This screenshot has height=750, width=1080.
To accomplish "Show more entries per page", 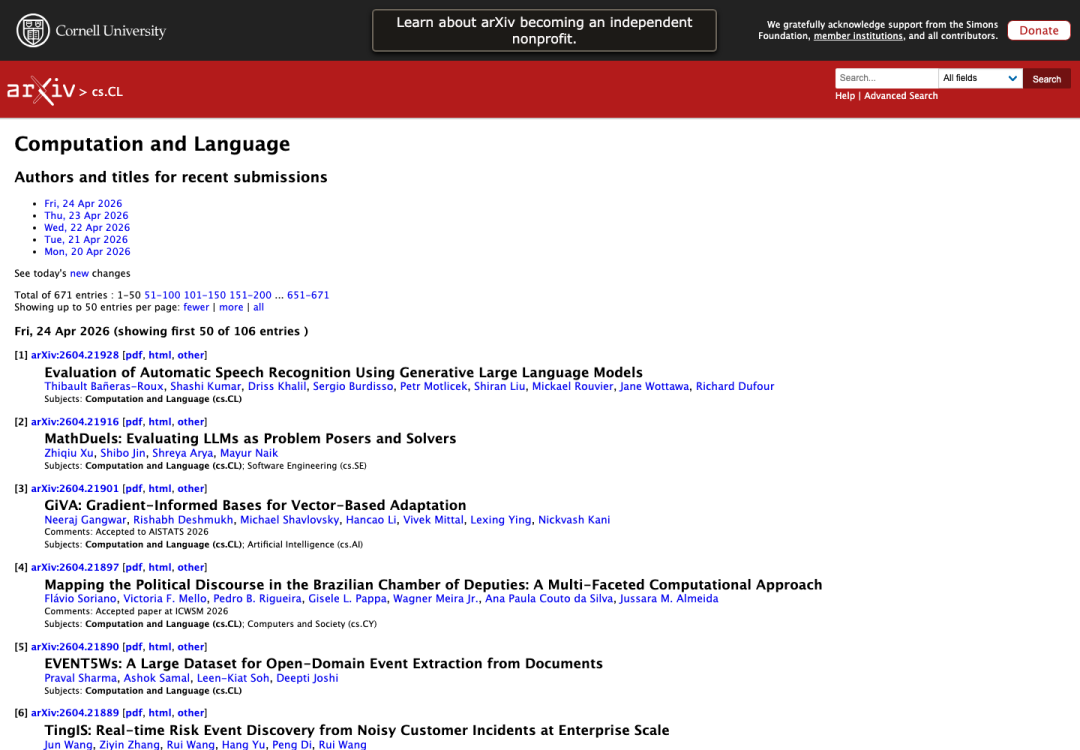I will tap(231, 307).
